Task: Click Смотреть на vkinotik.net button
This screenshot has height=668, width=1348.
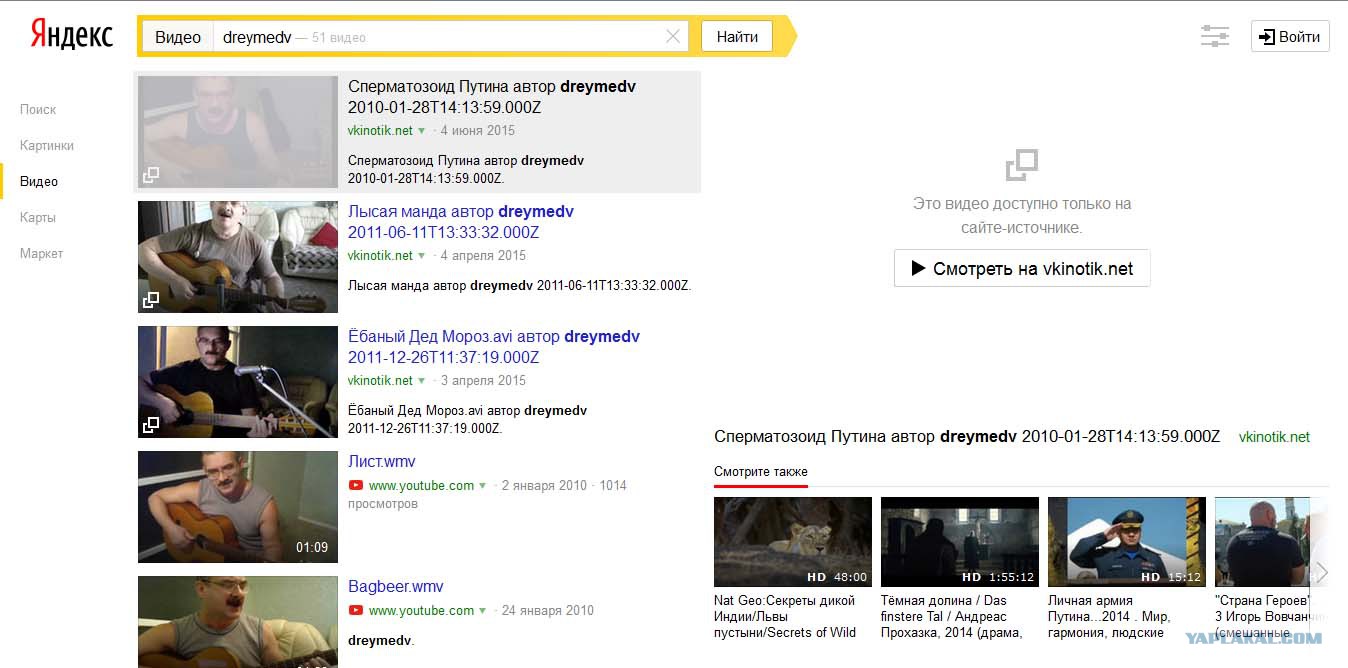Action: 1022,268
